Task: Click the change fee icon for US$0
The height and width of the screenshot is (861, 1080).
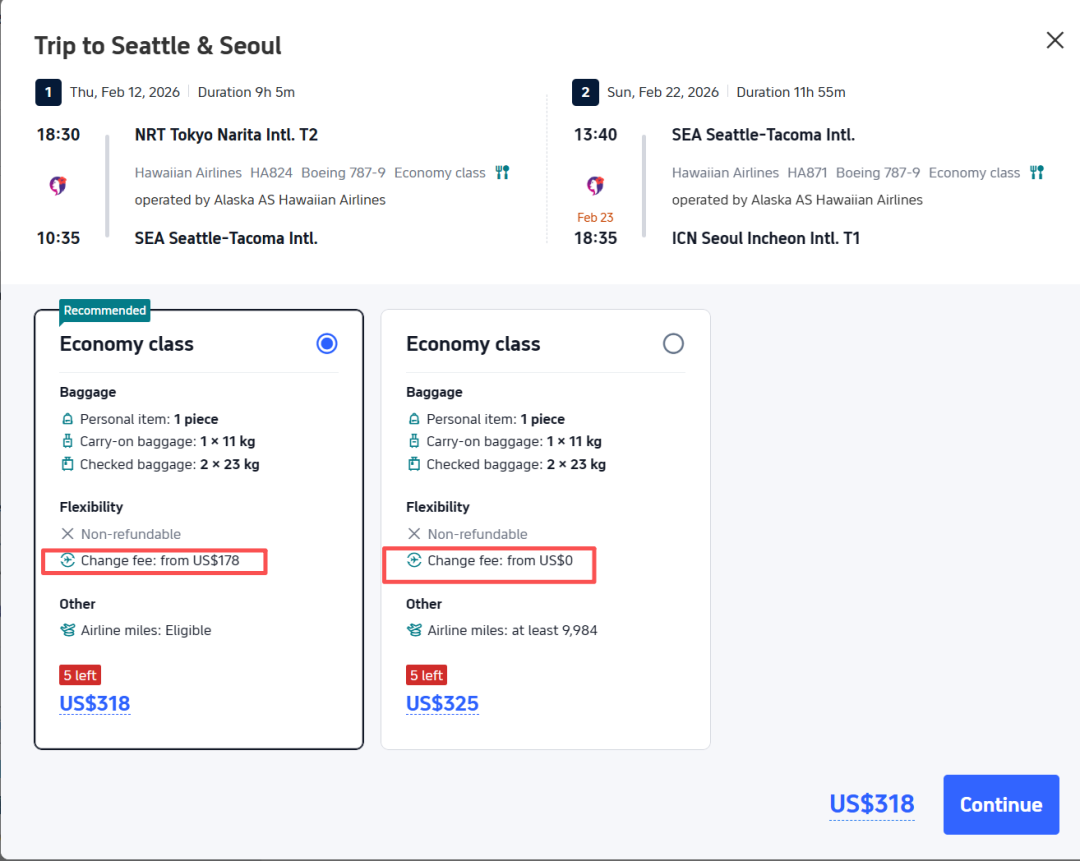Action: [414, 561]
